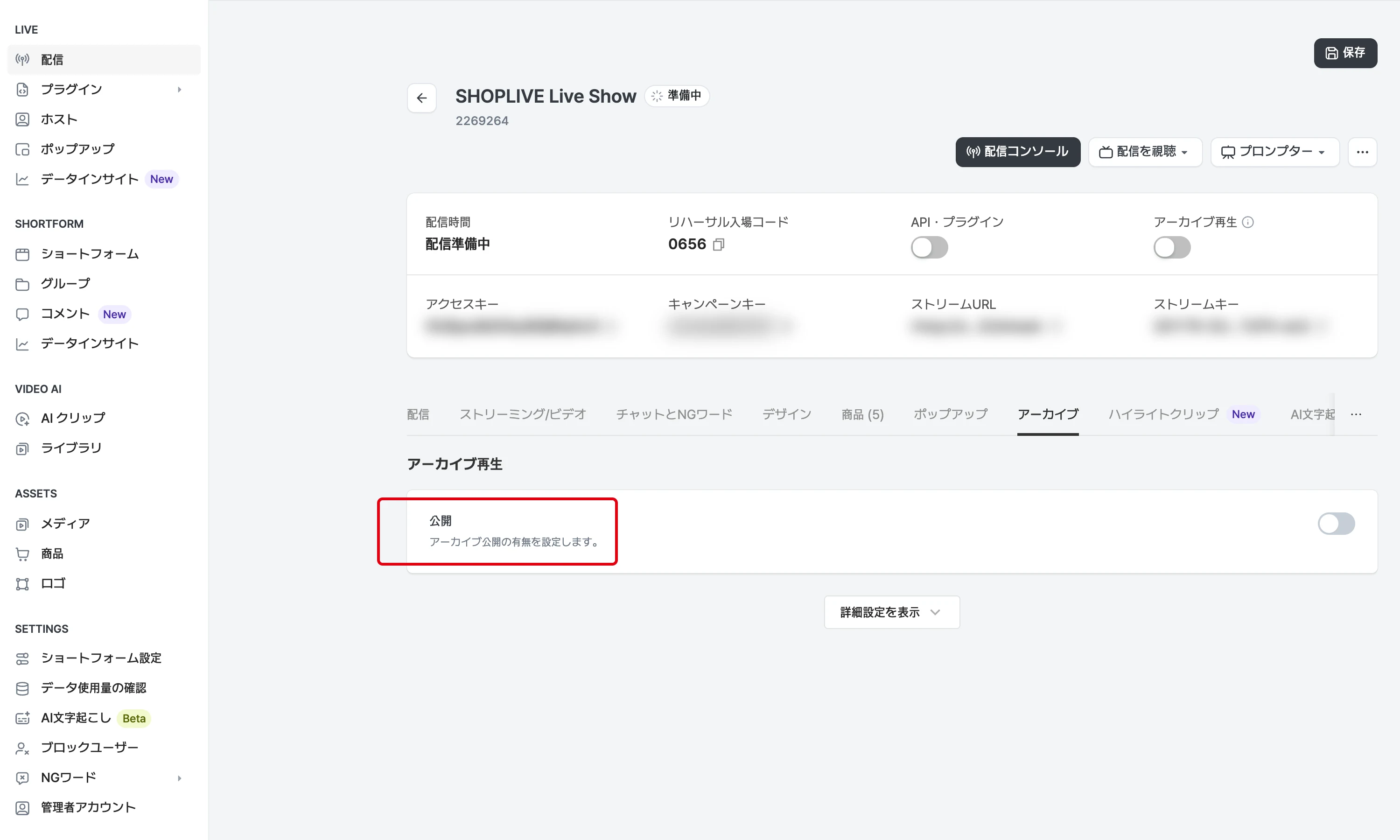This screenshot has width=1400, height=840.
Task: Show more tabs via tab ellipsis
Action: coord(1356,414)
